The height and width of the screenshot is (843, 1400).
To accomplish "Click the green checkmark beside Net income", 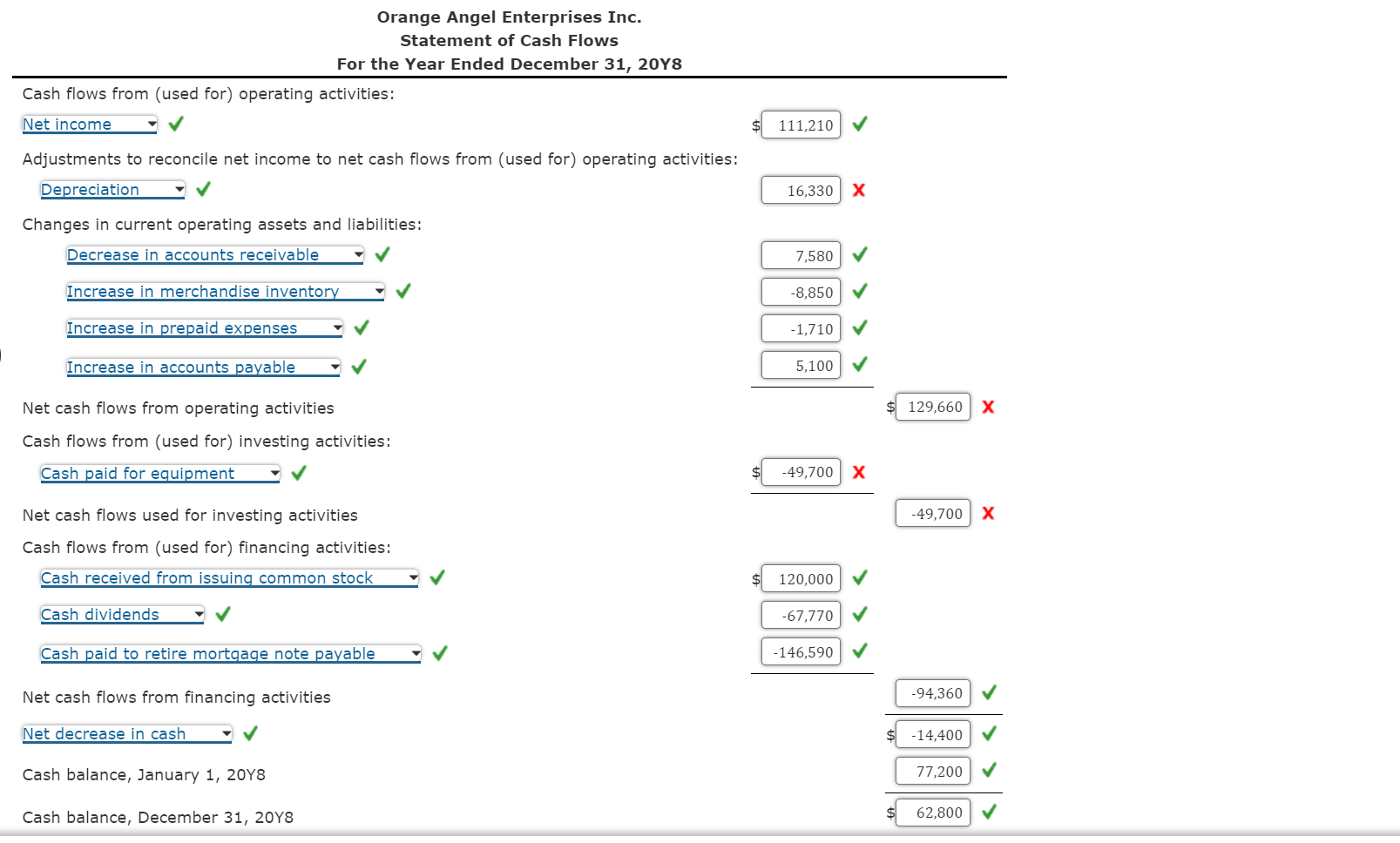I will [175, 125].
